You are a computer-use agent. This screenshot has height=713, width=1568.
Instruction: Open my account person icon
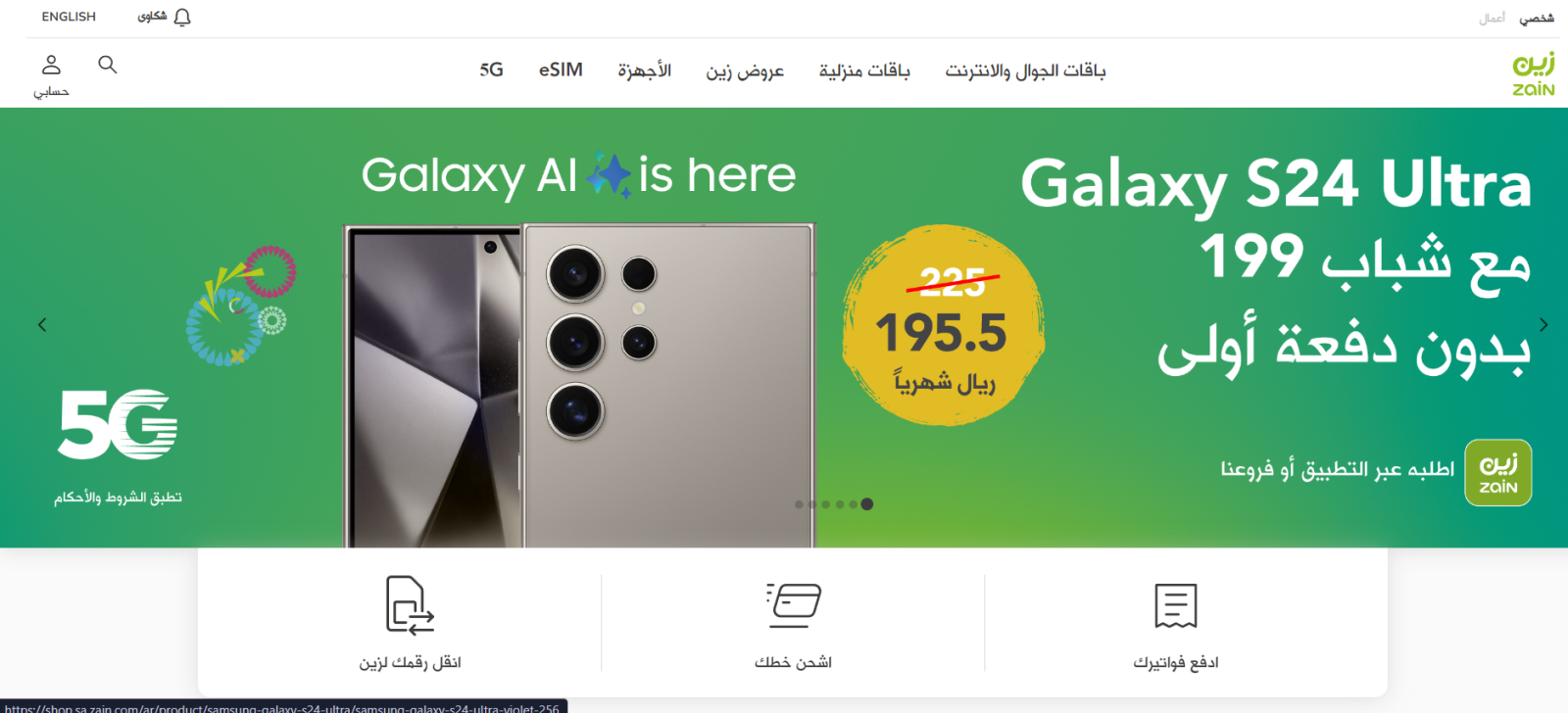pyautogui.click(x=51, y=65)
